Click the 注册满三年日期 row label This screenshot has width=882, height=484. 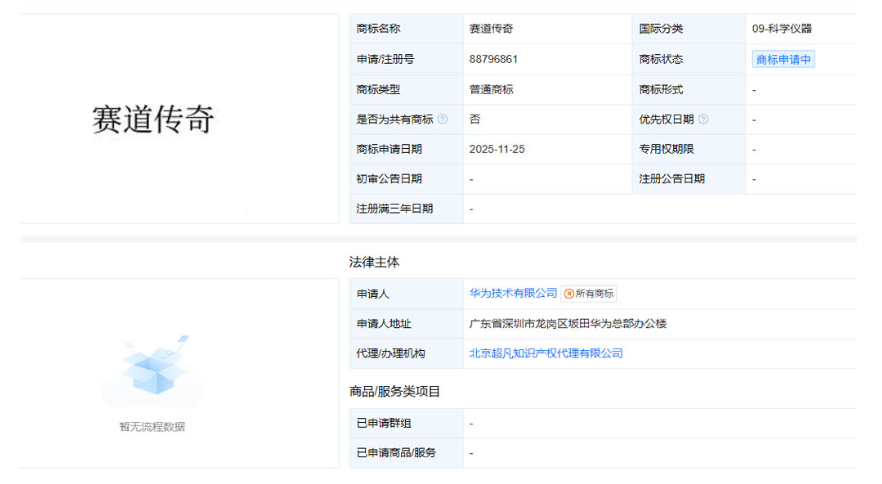395,209
